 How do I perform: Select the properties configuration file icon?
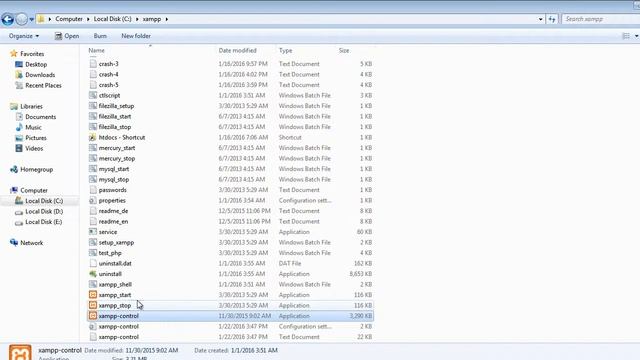point(93,200)
